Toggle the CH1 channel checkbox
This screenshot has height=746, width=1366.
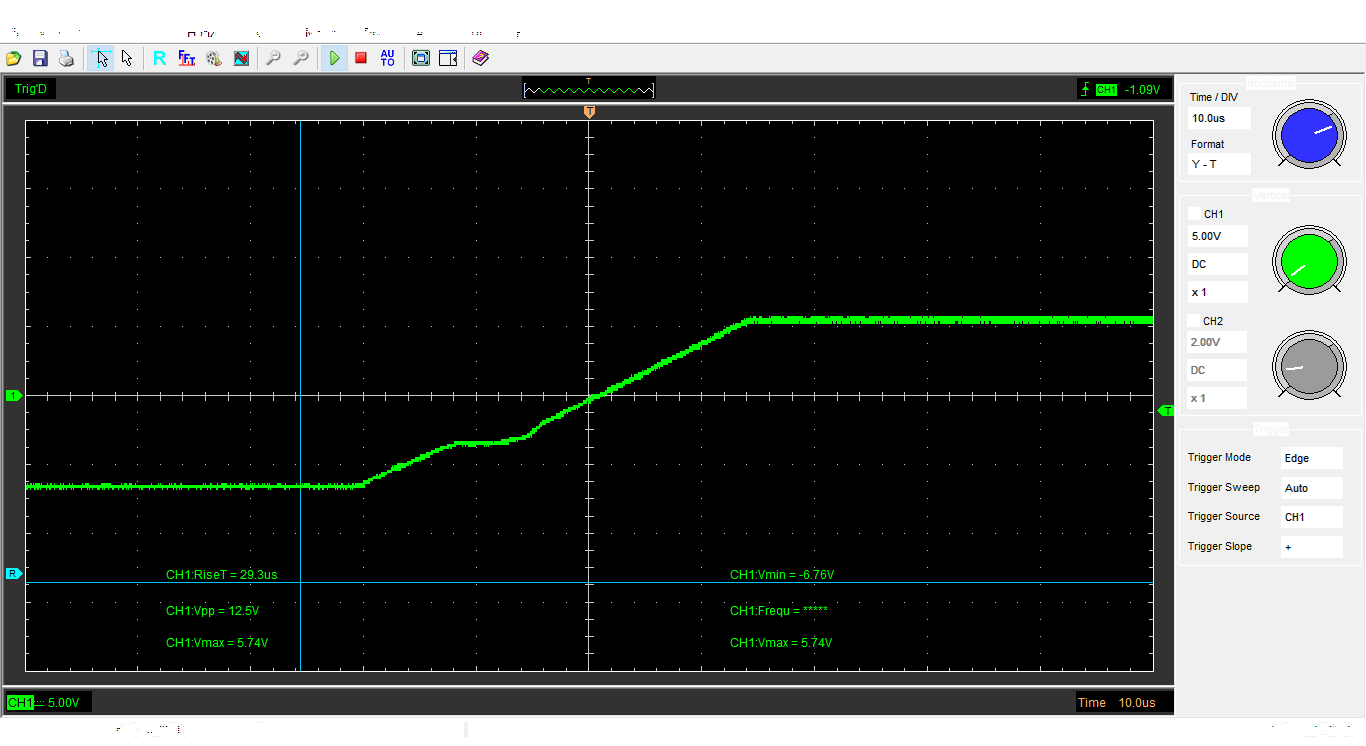(x=1194, y=214)
